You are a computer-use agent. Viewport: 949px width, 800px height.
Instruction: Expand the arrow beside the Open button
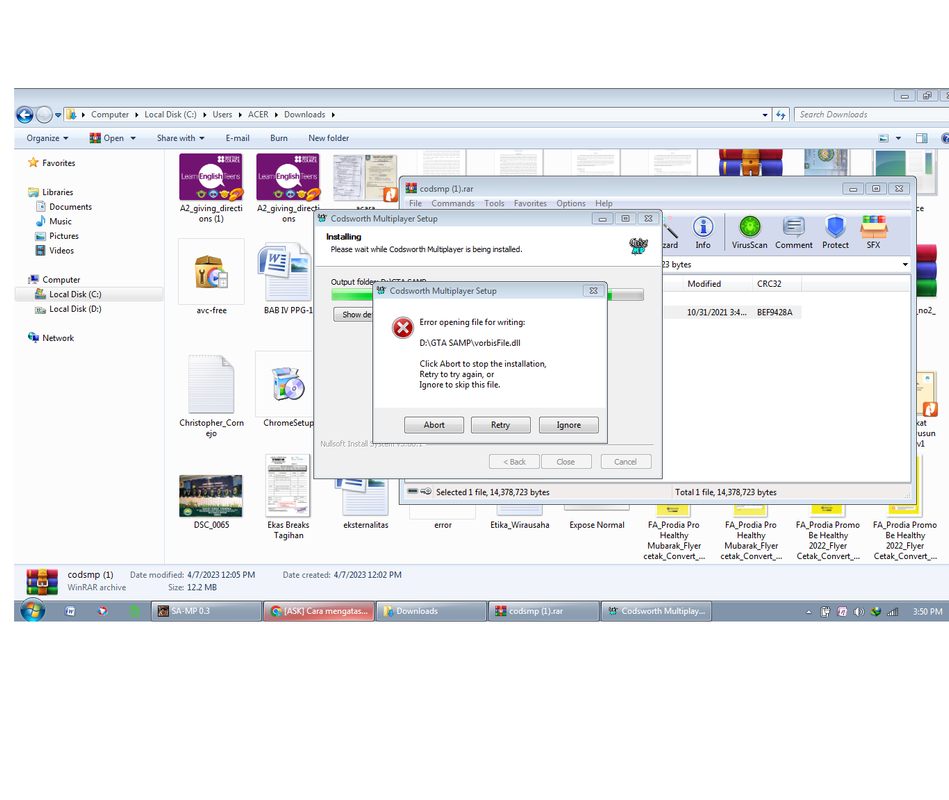[x=133, y=138]
